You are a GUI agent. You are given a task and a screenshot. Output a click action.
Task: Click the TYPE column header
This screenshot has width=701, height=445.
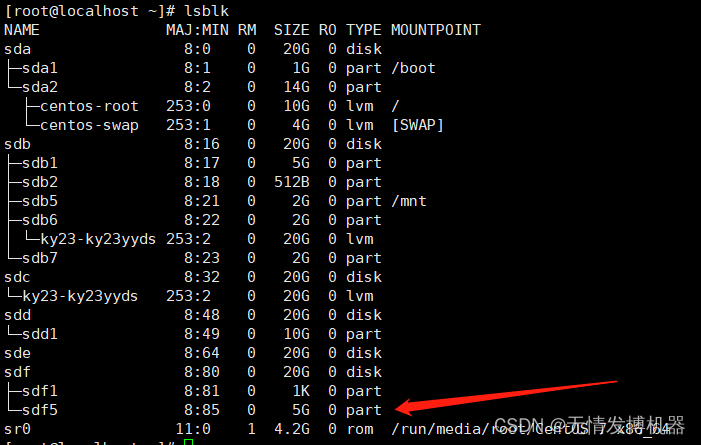363,30
